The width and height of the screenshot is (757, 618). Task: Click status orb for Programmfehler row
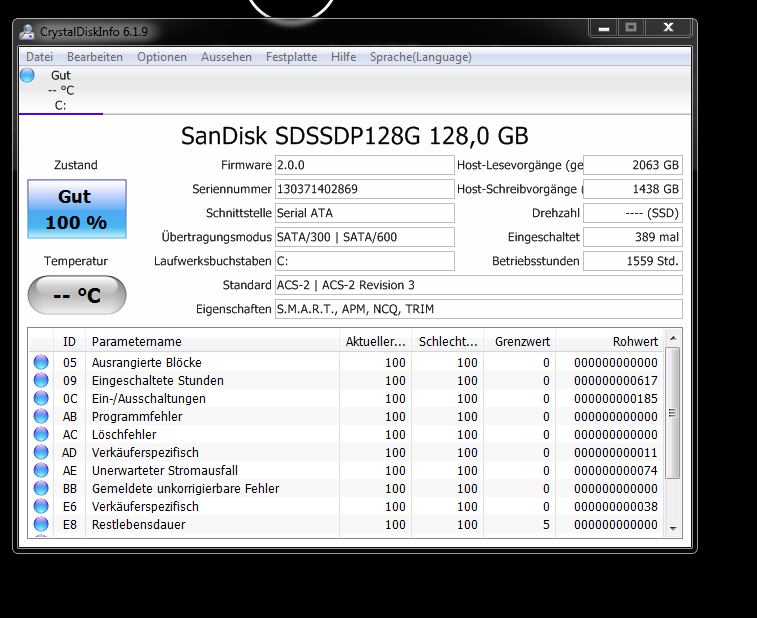tap(41, 416)
